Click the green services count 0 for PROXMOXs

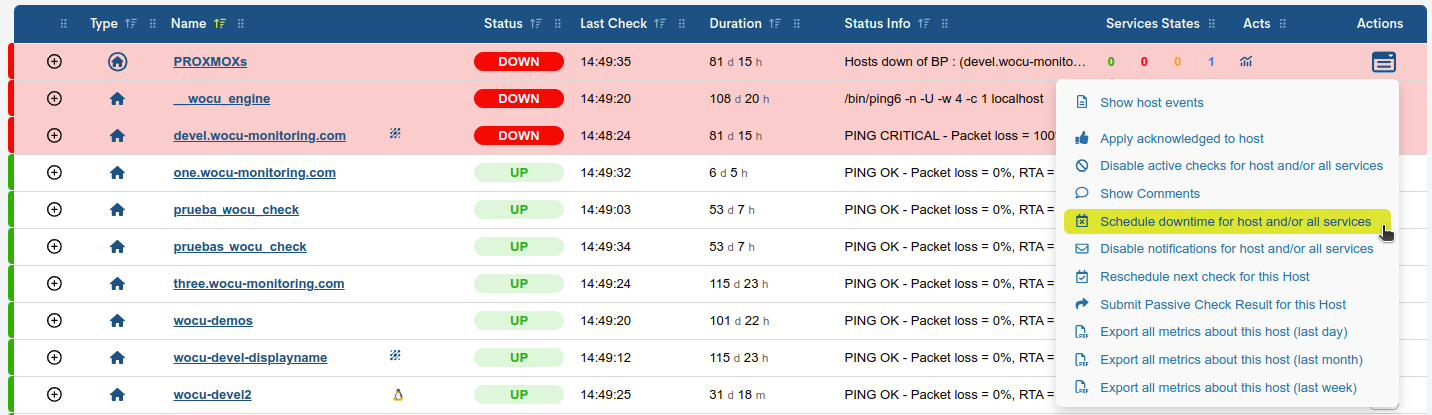point(1111,62)
